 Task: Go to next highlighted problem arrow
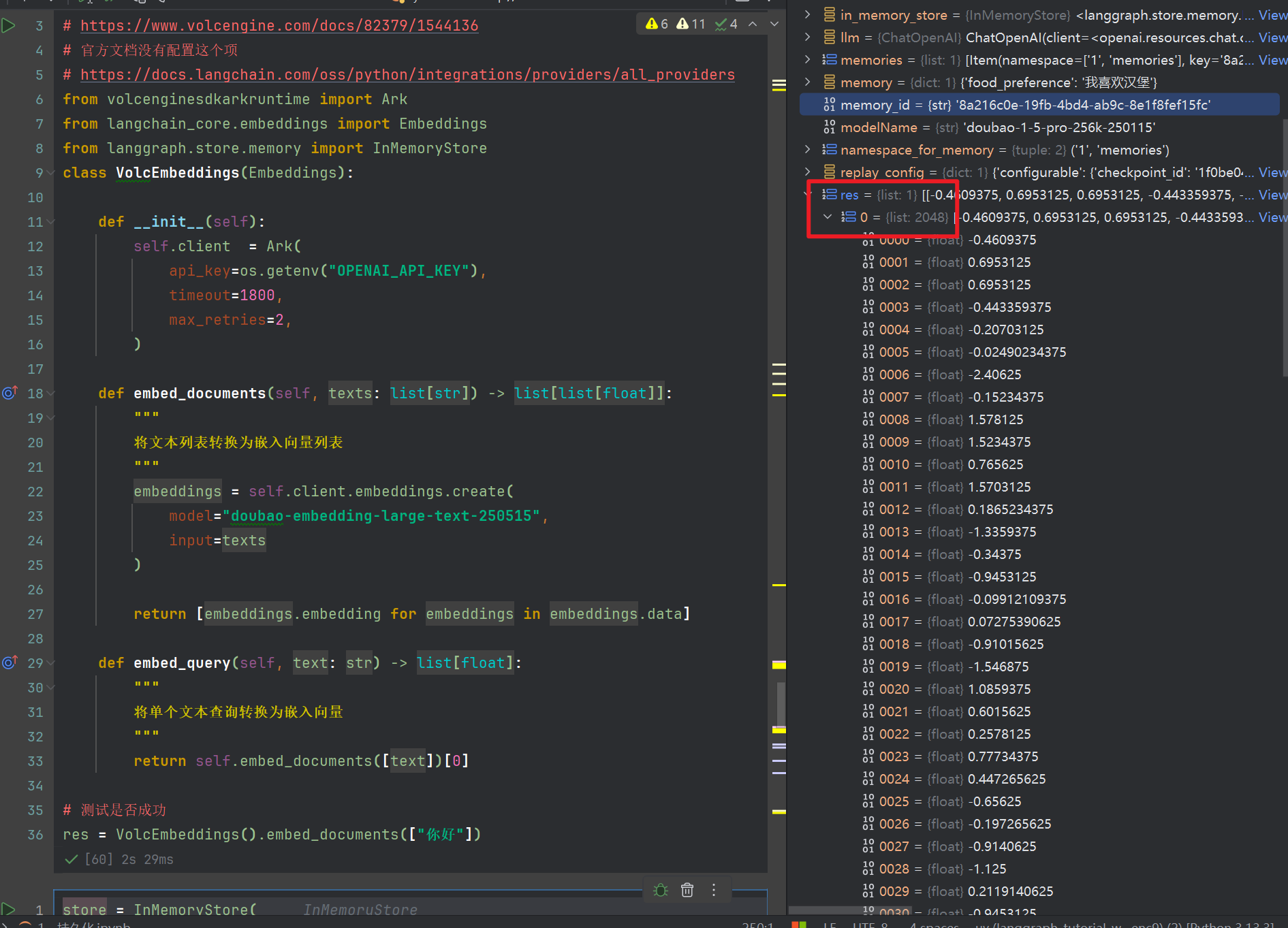(x=774, y=24)
